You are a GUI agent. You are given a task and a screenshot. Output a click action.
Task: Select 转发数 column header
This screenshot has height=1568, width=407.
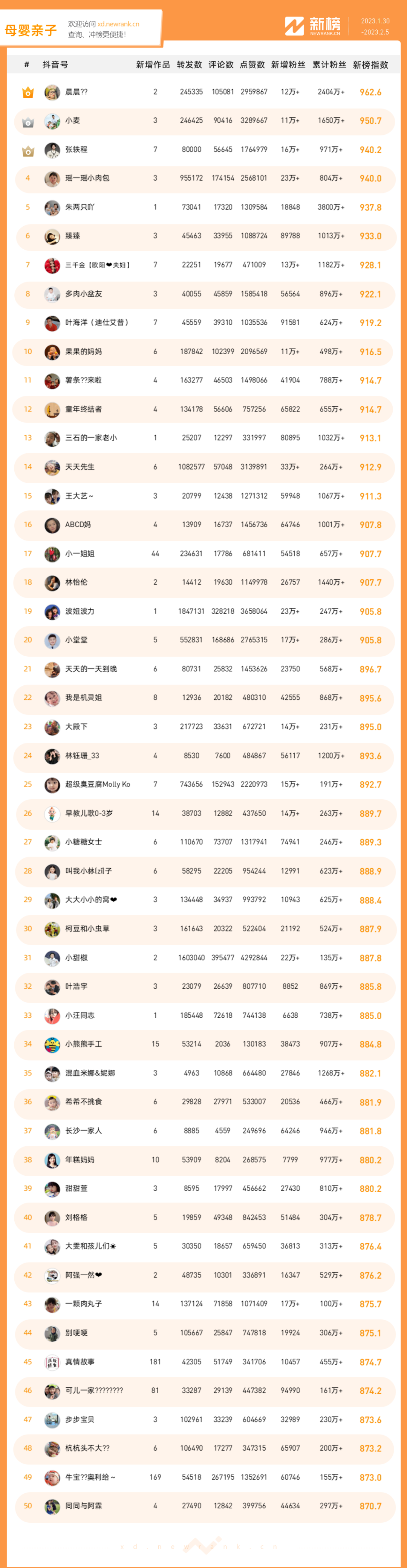click(189, 65)
